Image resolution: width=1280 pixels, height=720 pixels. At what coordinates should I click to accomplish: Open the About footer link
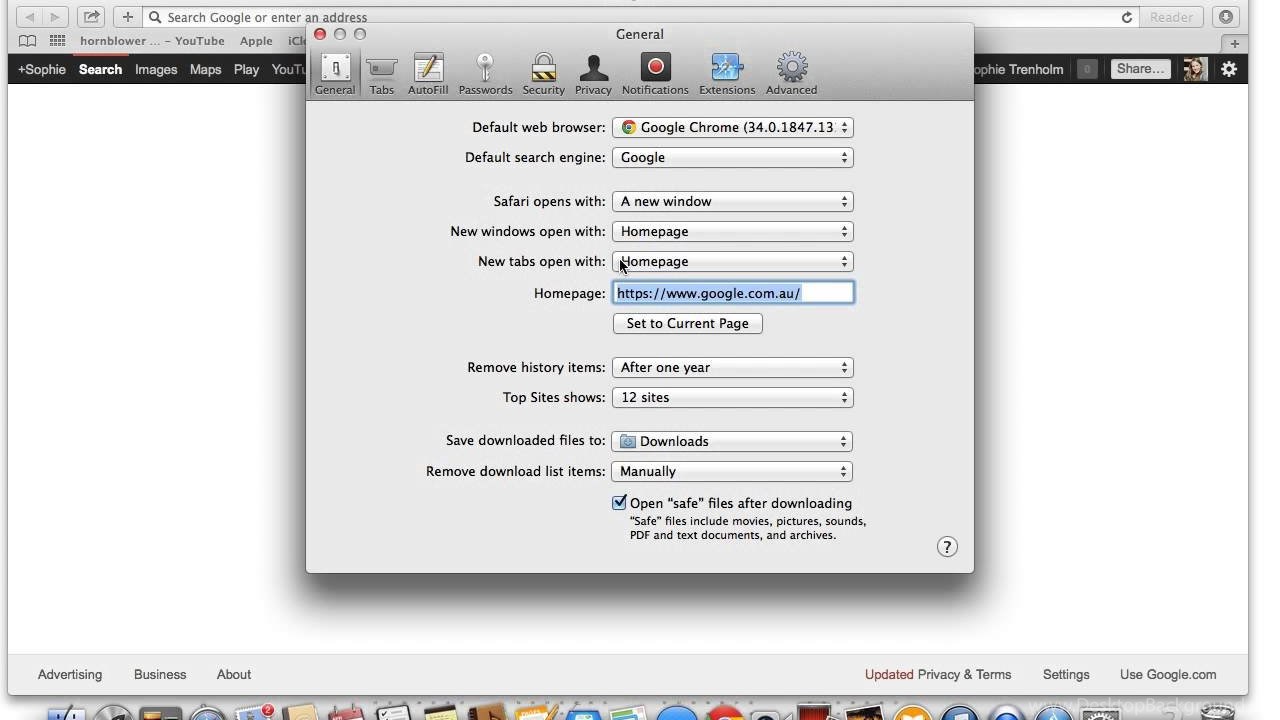(x=234, y=674)
